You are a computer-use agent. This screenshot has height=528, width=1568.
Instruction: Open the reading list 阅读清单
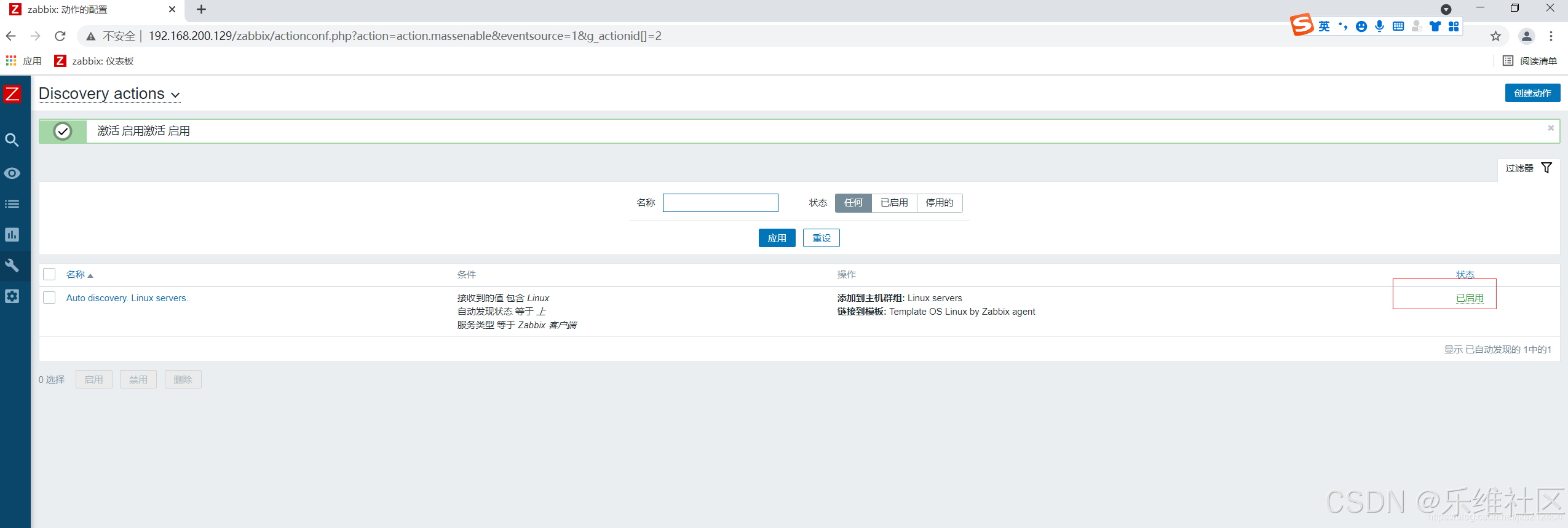pyautogui.click(x=1529, y=61)
